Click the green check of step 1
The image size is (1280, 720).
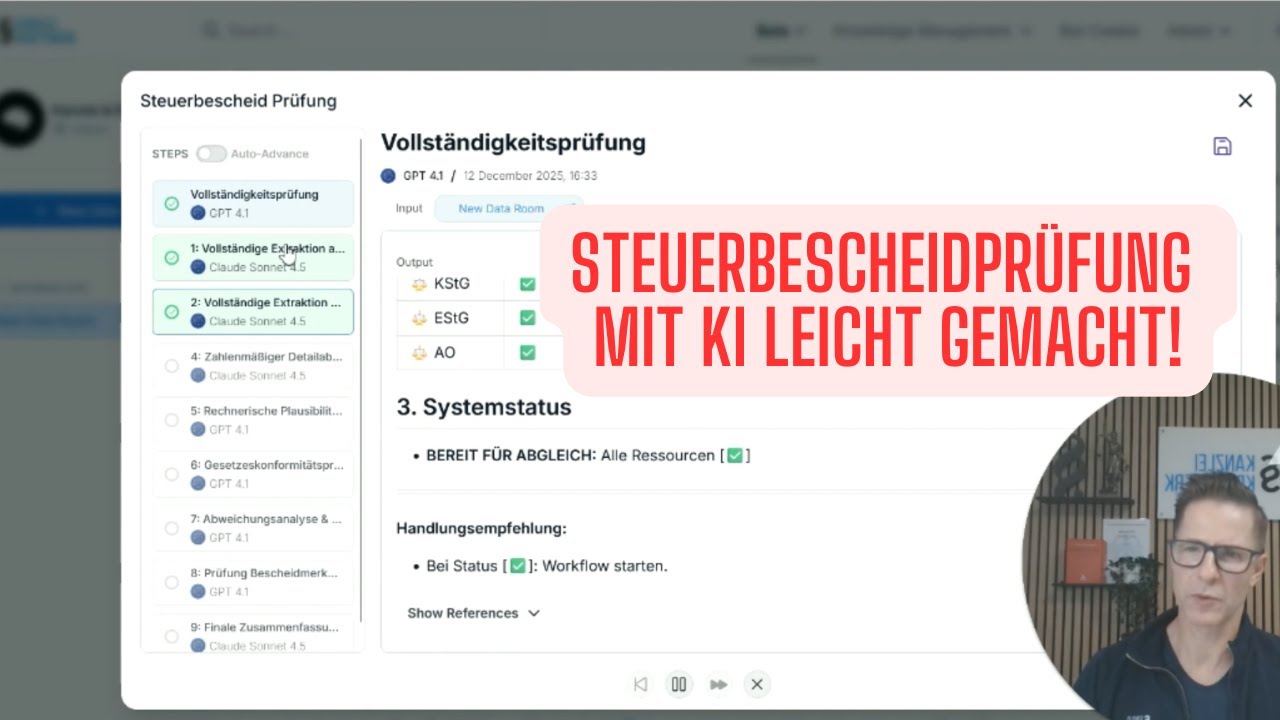click(x=171, y=258)
